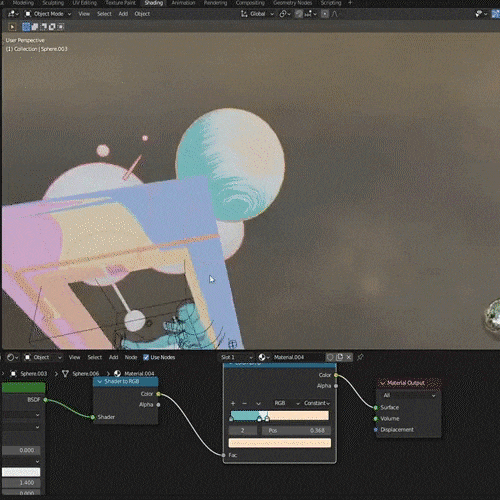Switch to the Animation workspace tab
Screen dimensions: 500x500
[183, 3]
